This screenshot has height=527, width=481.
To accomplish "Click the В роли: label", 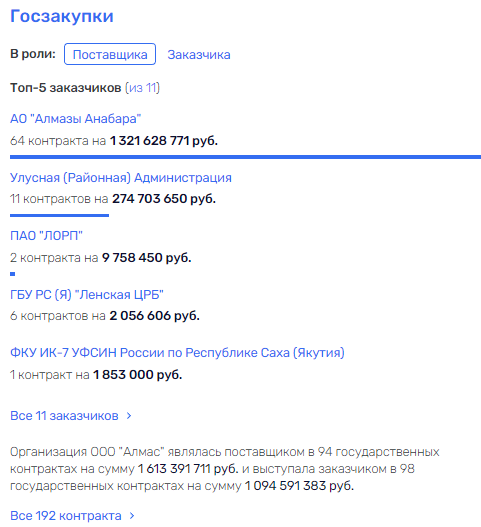I will coord(33,54).
